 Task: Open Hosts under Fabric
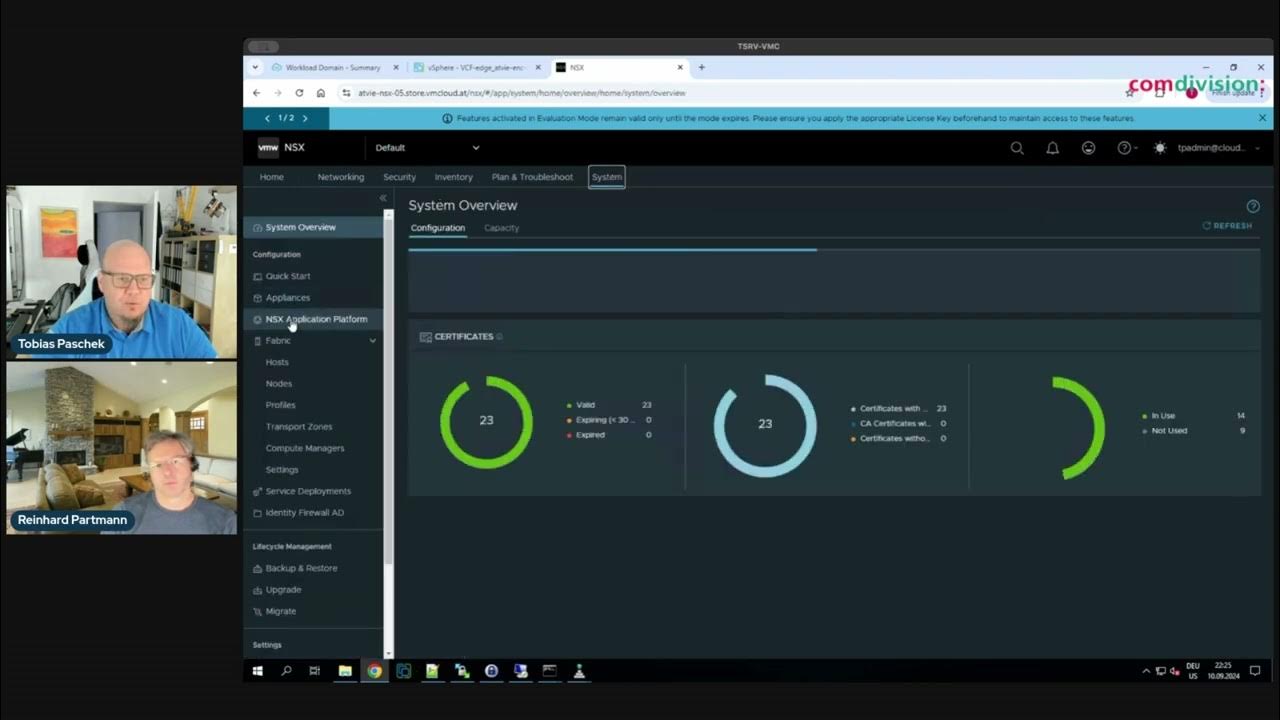(277, 362)
